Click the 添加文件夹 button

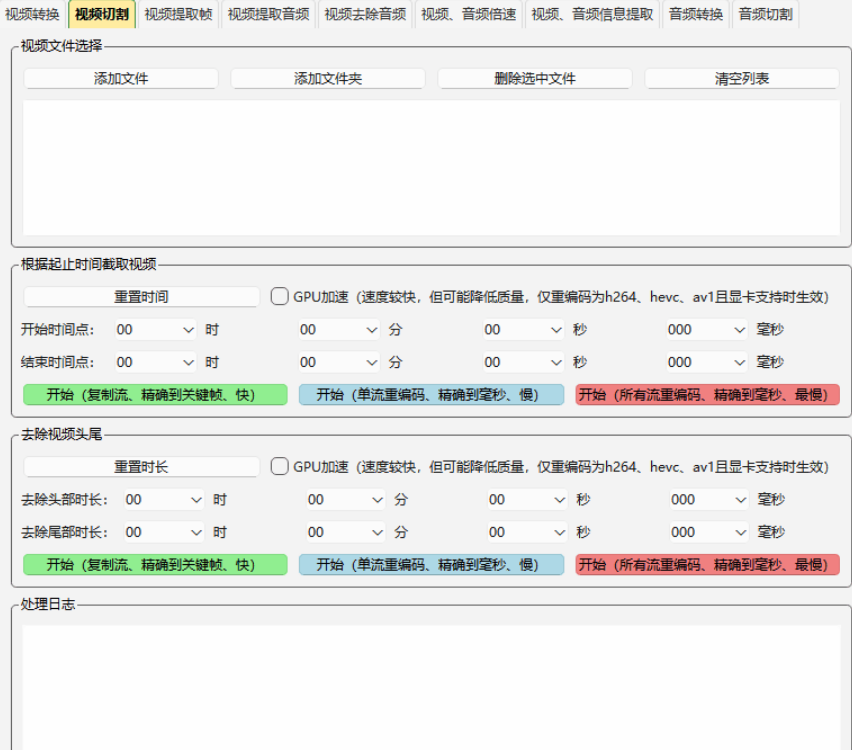[328, 79]
